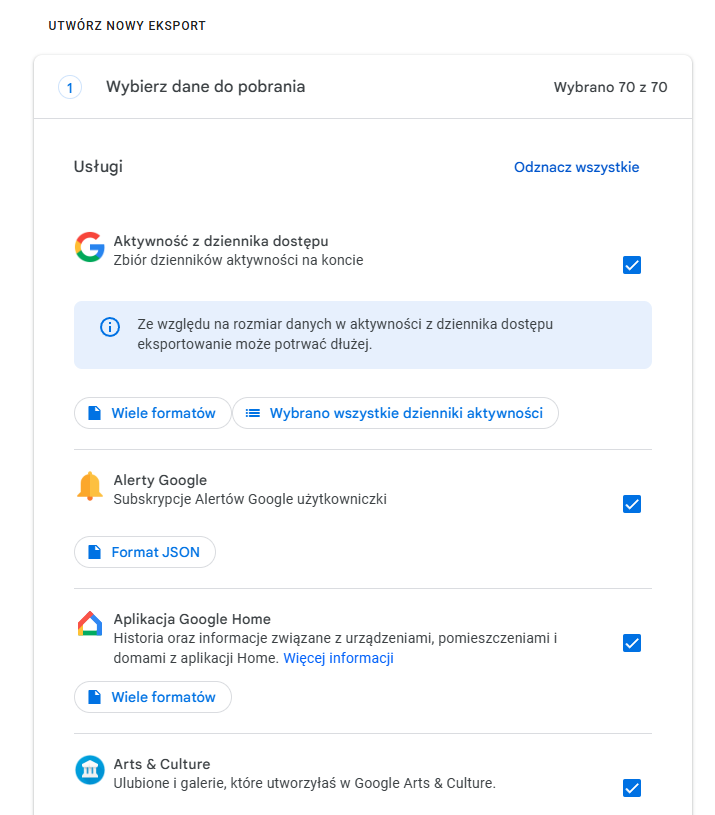Viewport: 715px width, 815px height.
Task: Open Format JSON options for Alerty Google
Action: click(145, 552)
